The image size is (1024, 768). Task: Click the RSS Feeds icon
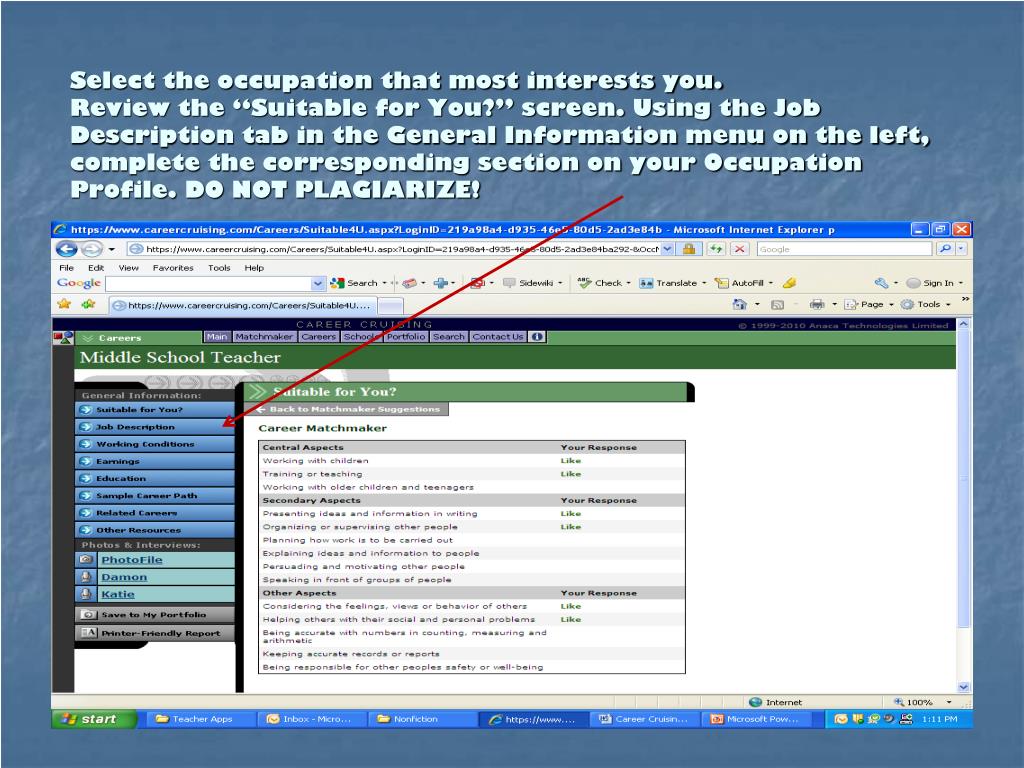[777, 304]
